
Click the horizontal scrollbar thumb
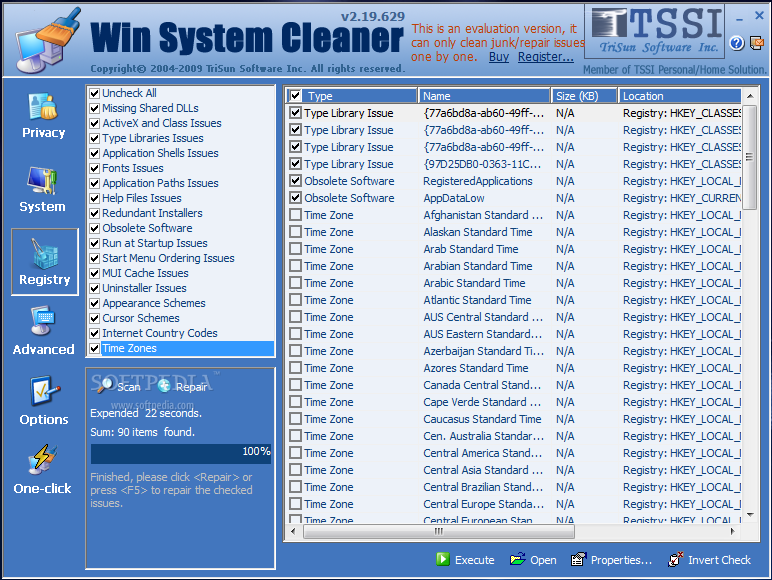(439, 531)
